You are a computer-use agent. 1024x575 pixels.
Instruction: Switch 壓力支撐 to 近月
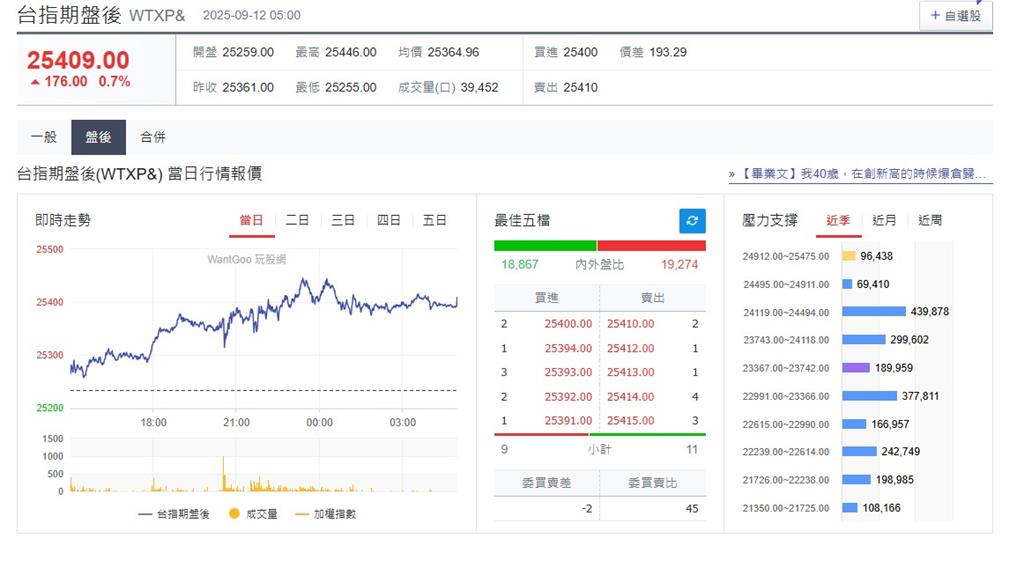tap(884, 221)
